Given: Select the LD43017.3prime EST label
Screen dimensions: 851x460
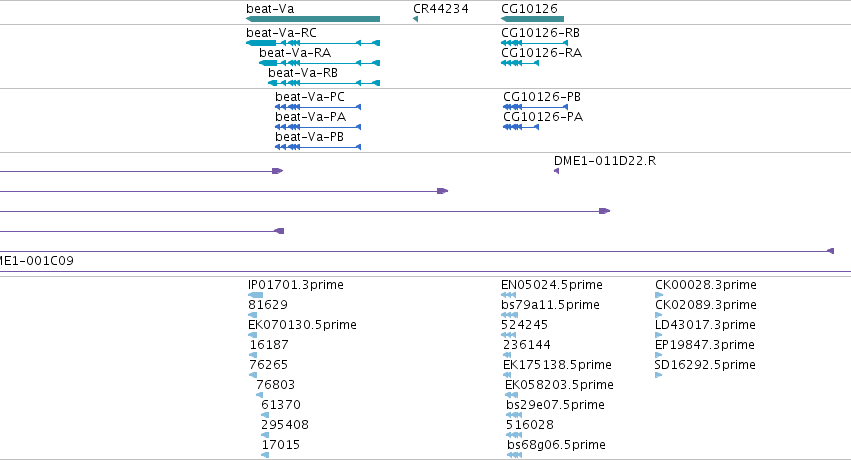Looking at the screenshot, I should coord(705,325).
